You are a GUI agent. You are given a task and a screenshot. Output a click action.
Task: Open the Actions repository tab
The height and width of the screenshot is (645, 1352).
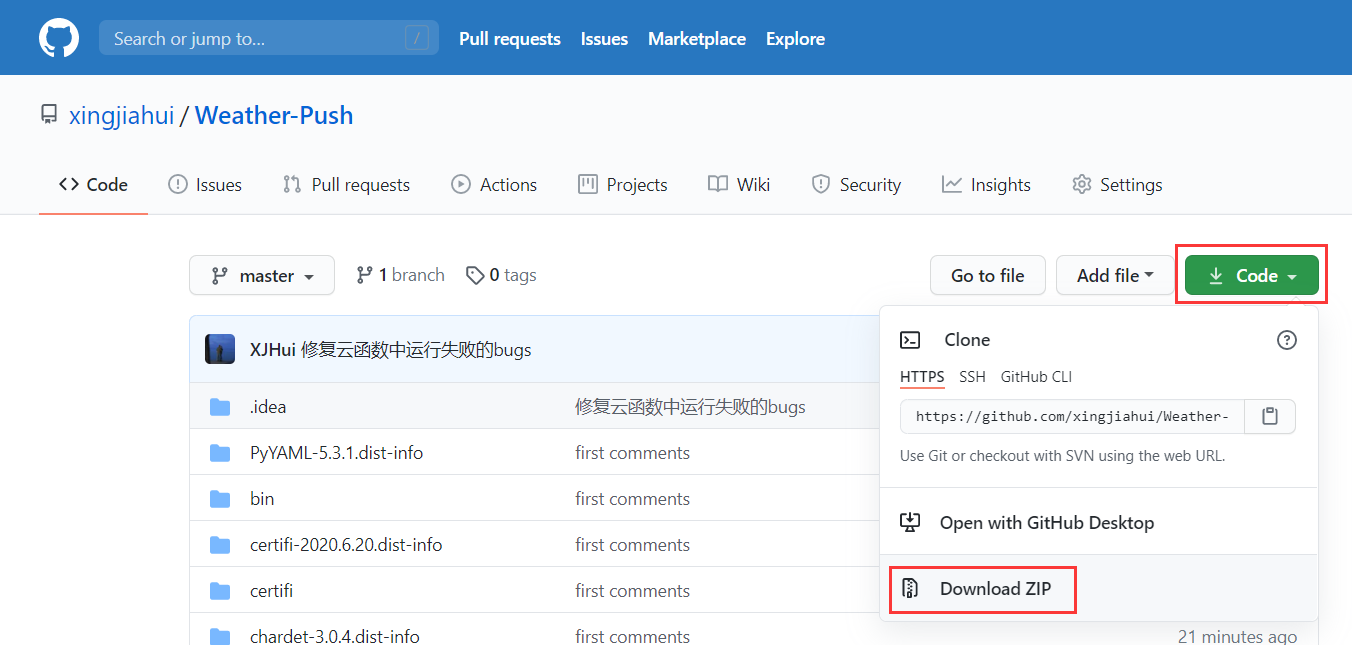pos(494,184)
